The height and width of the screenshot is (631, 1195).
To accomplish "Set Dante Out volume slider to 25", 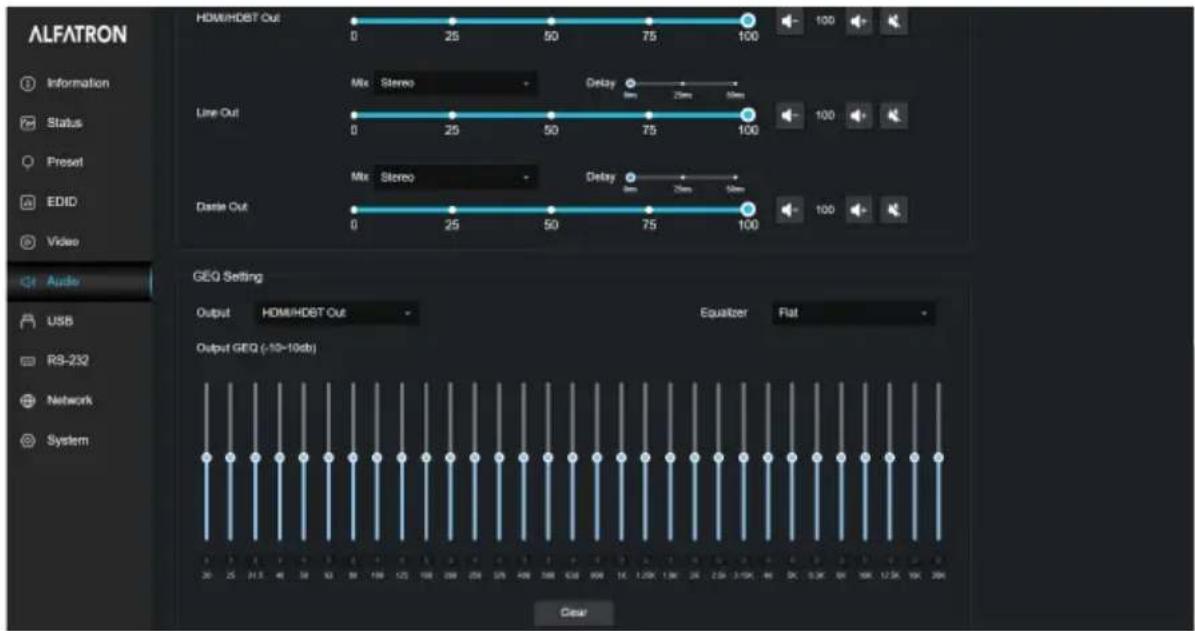I will (452, 210).
